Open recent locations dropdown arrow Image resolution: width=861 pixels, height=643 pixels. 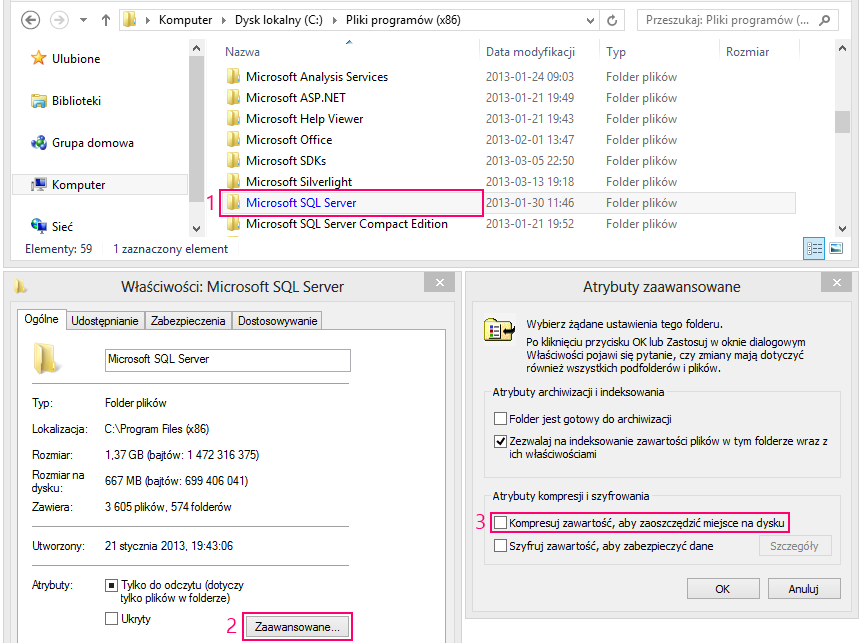coord(81,20)
